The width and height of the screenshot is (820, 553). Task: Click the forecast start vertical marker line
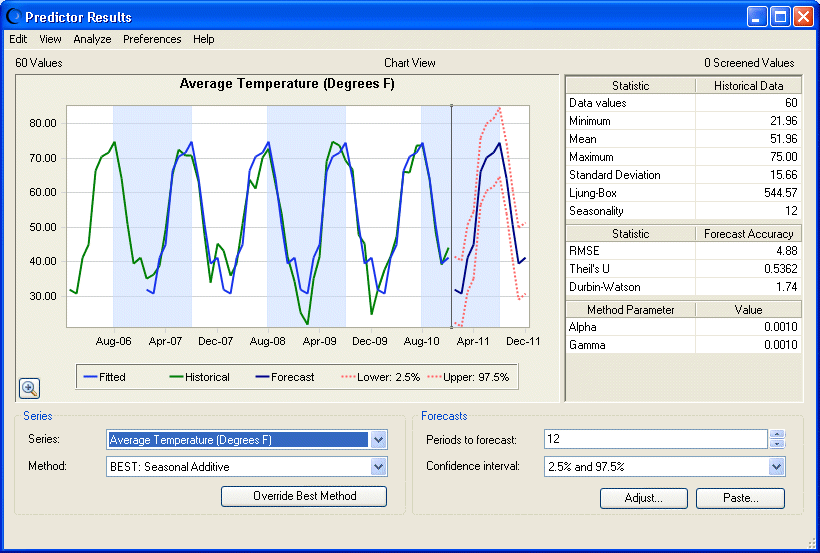pos(451,217)
